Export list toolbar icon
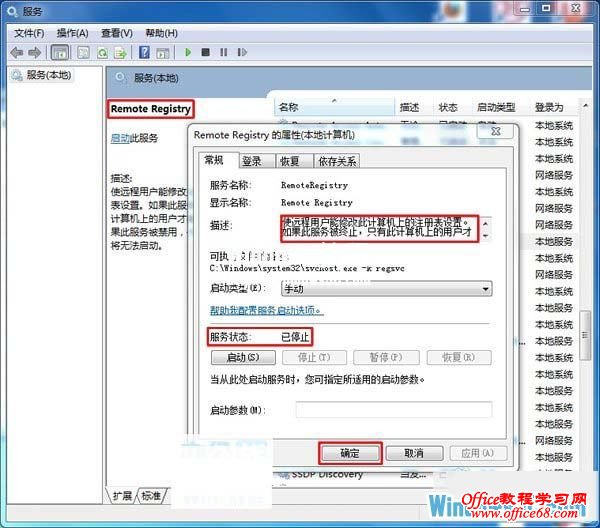The width and height of the screenshot is (600, 528). 121,52
